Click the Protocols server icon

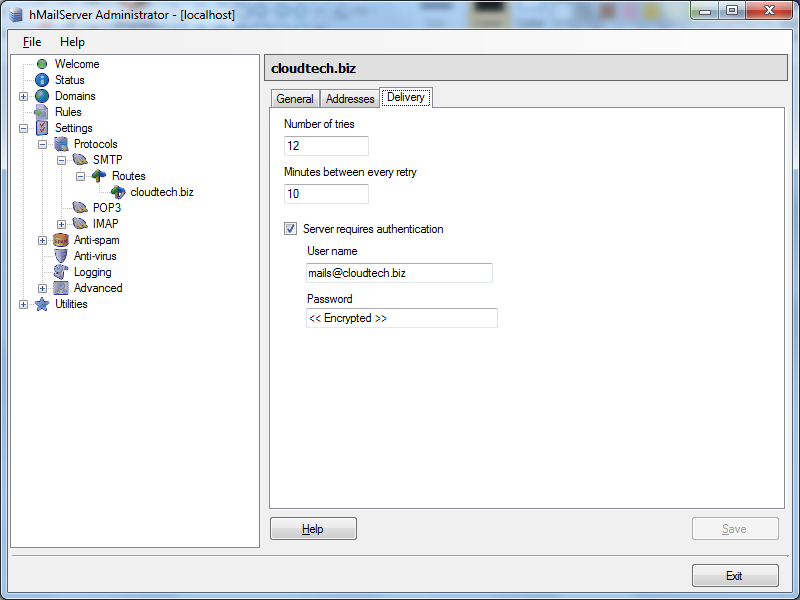pyautogui.click(x=61, y=144)
